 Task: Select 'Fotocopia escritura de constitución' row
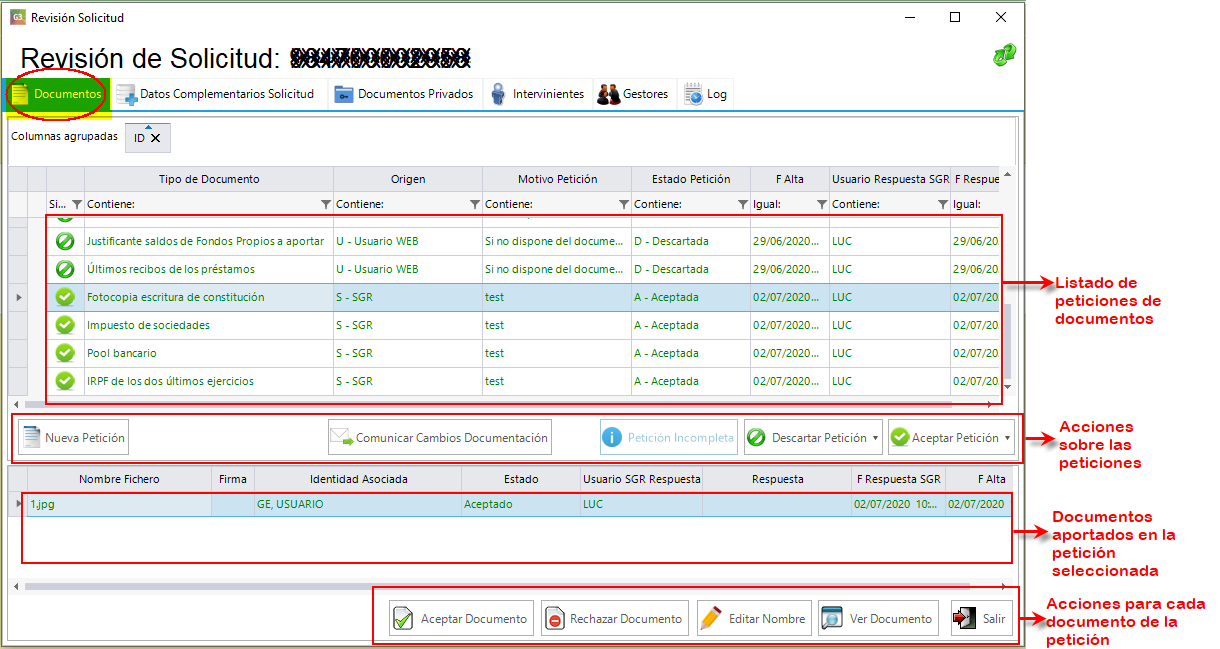(x=524, y=297)
